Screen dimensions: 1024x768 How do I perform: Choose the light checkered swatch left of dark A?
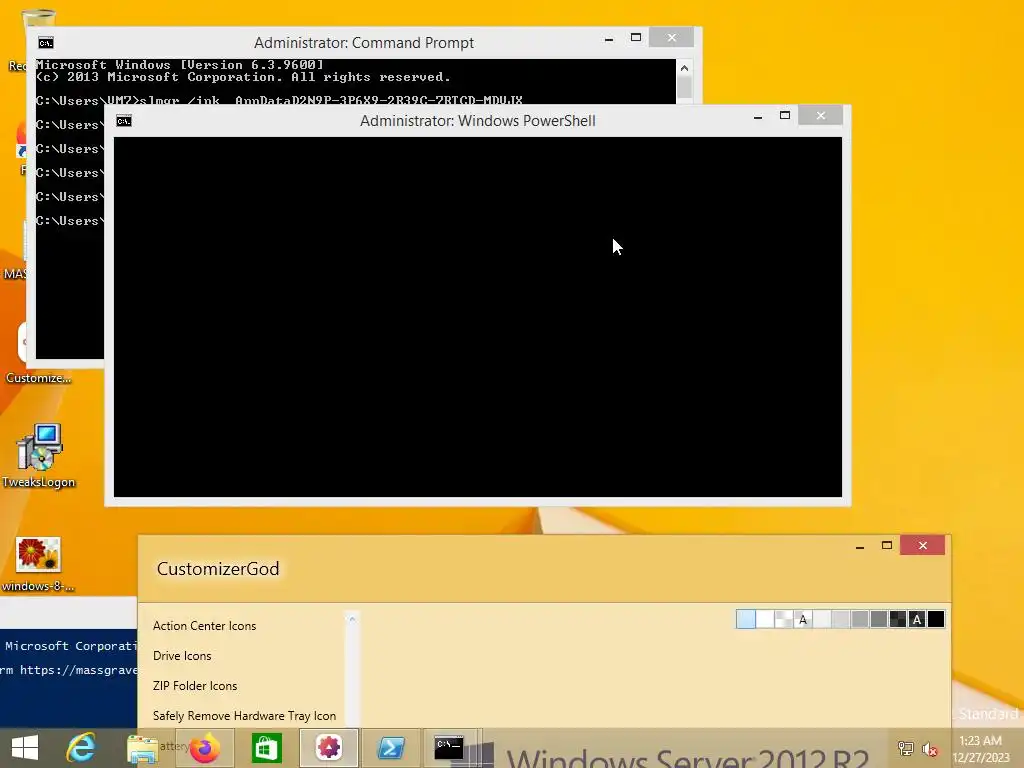coord(784,619)
